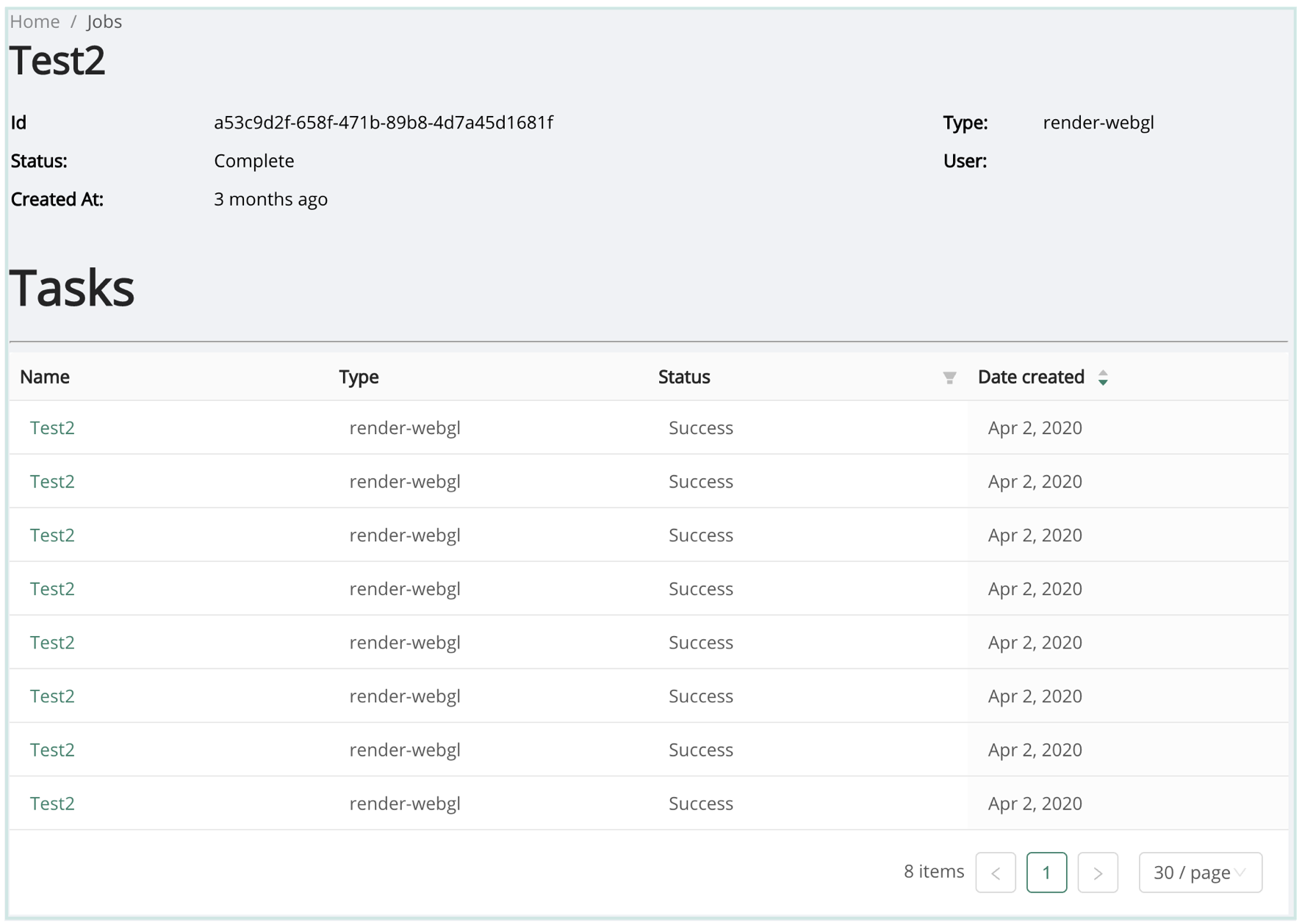
Task: Open the Status column filter icon
Action: coord(949,378)
